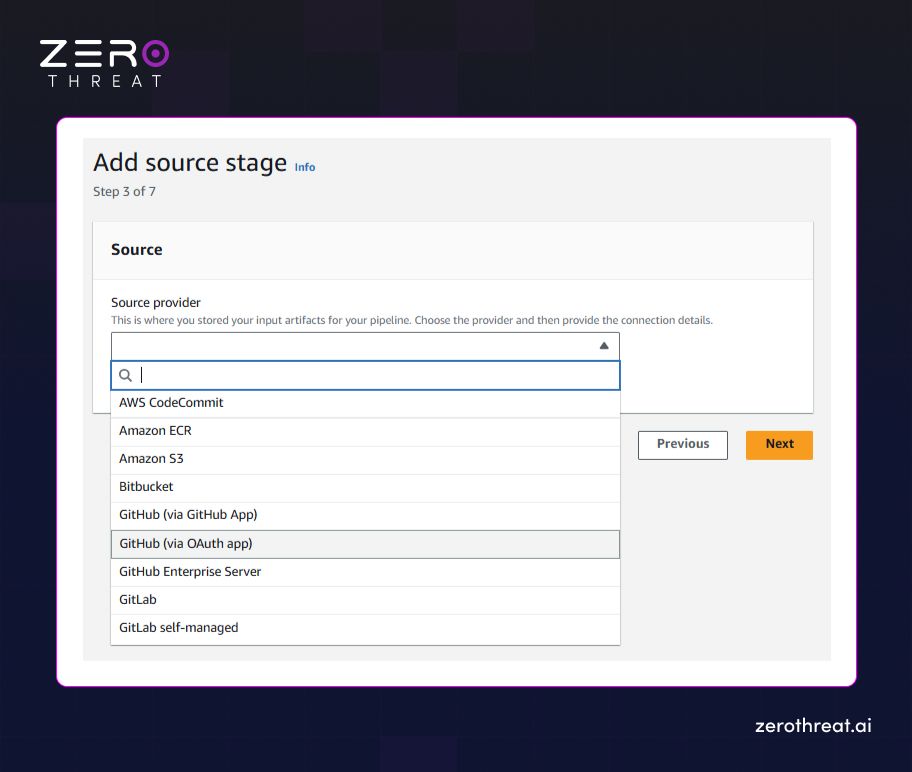Screen dimensions: 912x772
Task: Choose Amazon ECR as source provider
Action: tap(365, 431)
